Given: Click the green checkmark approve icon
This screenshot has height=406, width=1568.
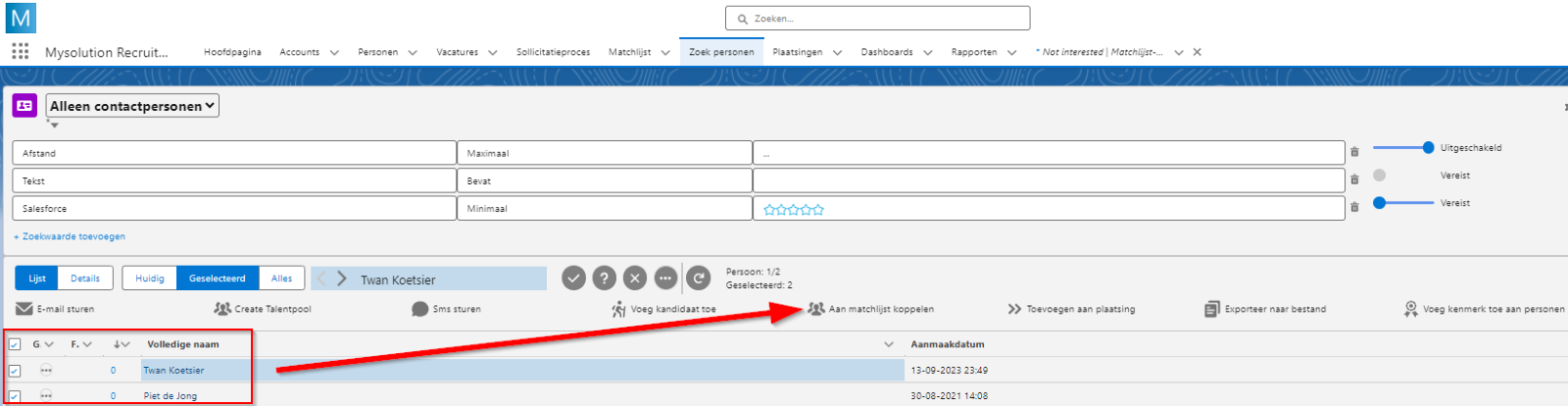Looking at the screenshot, I should 573,279.
